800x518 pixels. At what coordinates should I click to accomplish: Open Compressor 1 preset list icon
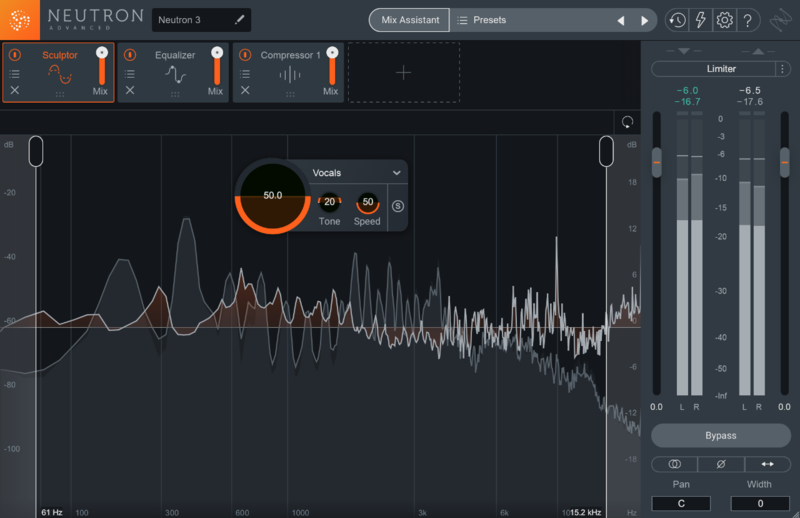click(x=245, y=74)
